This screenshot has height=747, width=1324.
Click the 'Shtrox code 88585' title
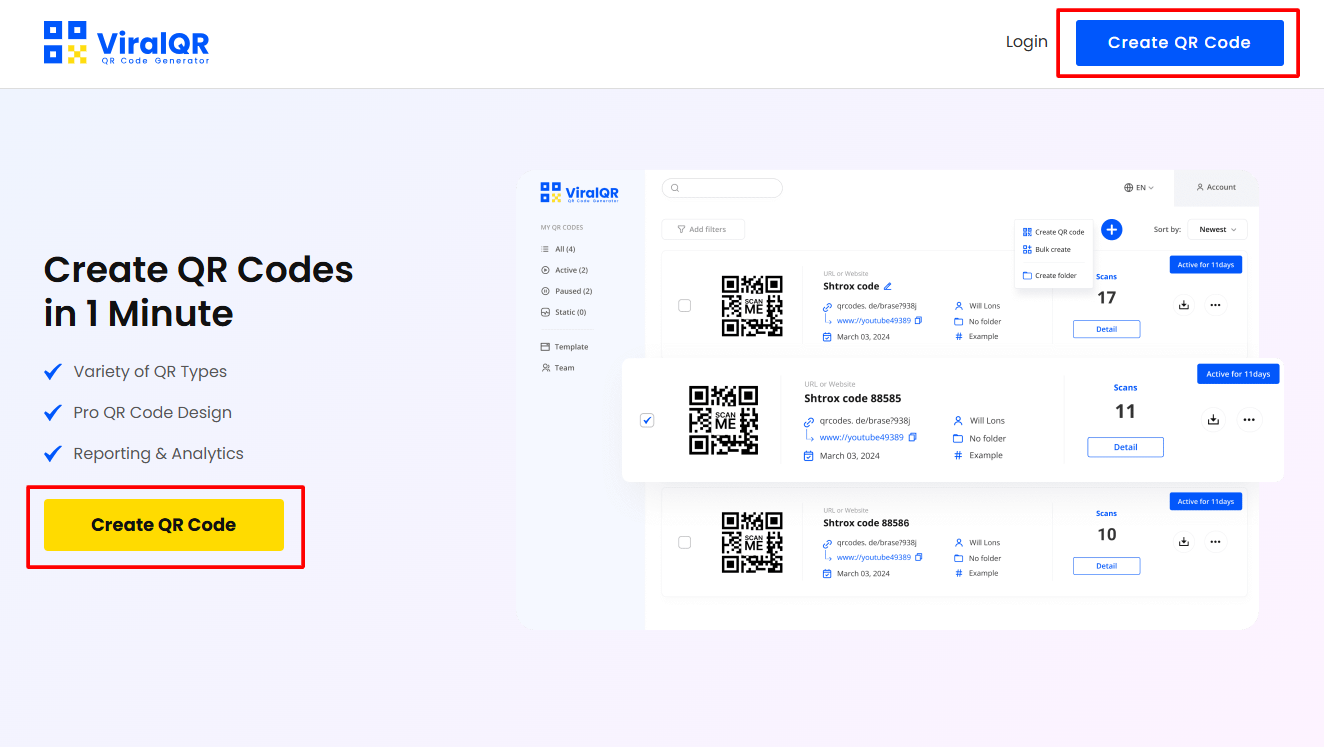point(853,398)
